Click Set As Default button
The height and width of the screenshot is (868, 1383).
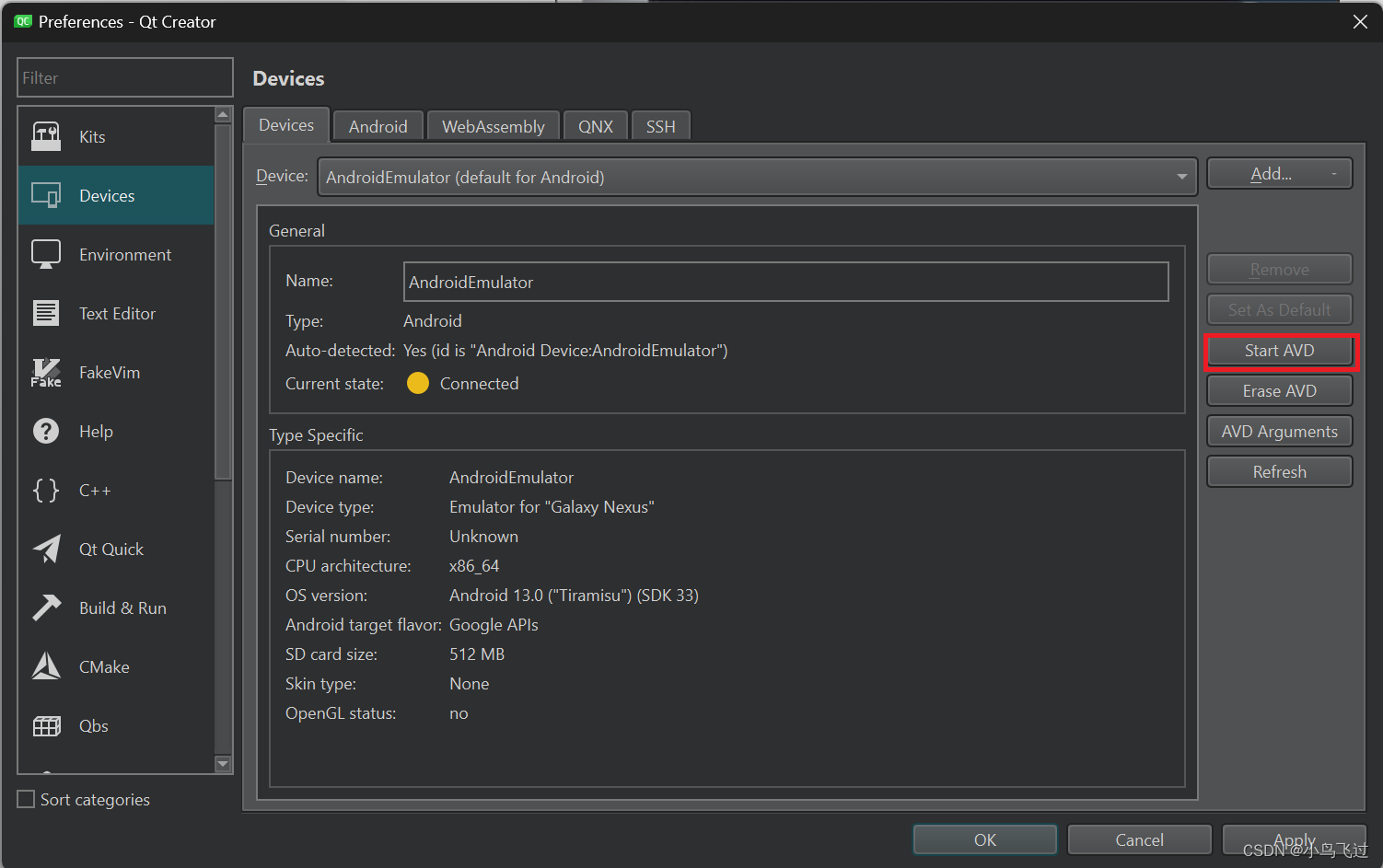1280,309
